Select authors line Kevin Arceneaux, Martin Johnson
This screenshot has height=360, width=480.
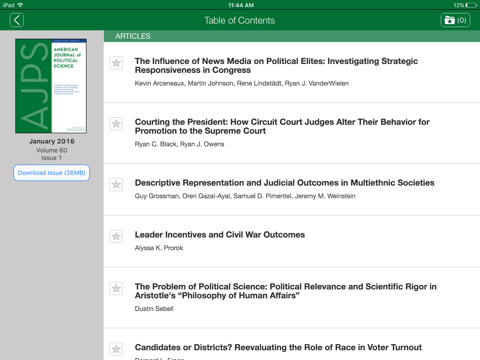242,83
